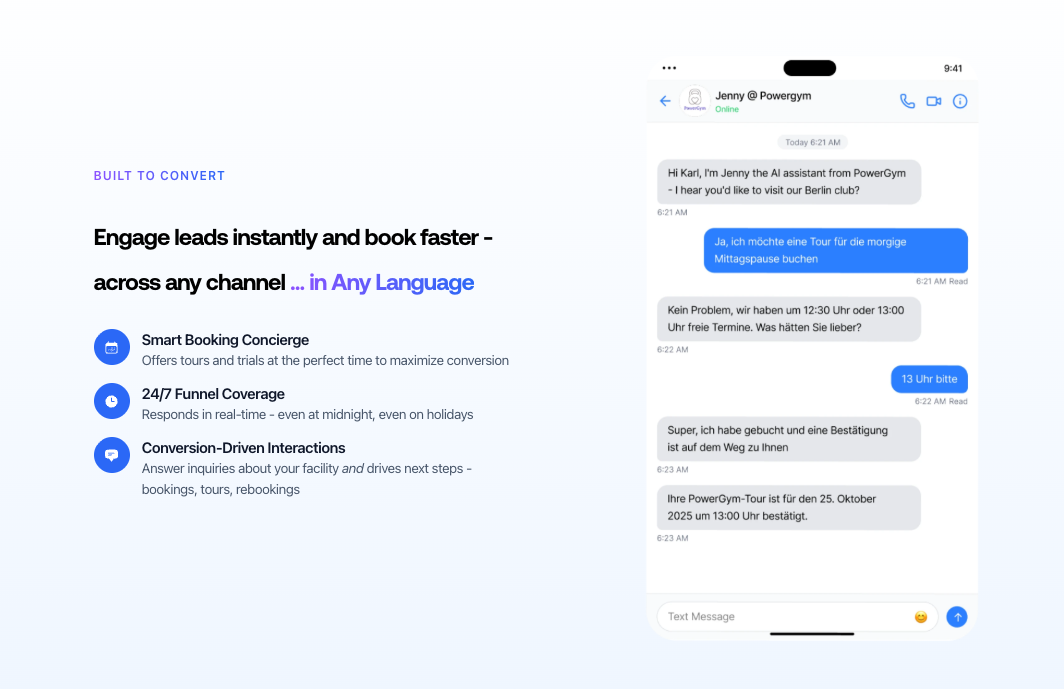This screenshot has height=689, width=1064.
Task: Click the Jenny @ Powergym contact name
Action: click(763, 96)
